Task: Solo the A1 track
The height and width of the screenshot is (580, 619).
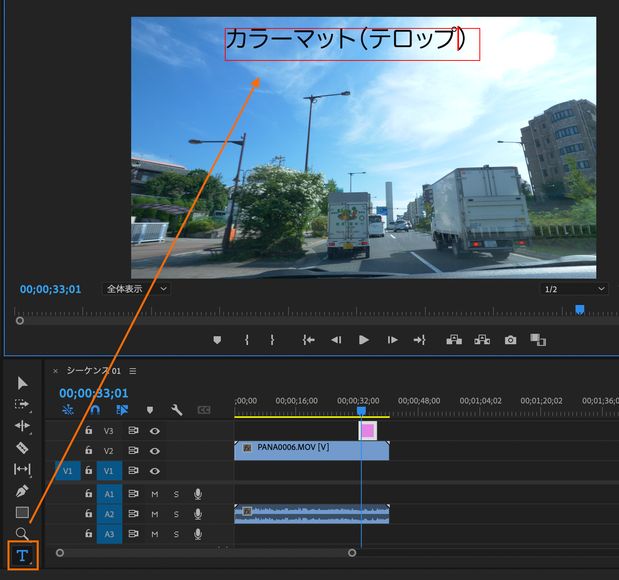Action: pyautogui.click(x=176, y=494)
